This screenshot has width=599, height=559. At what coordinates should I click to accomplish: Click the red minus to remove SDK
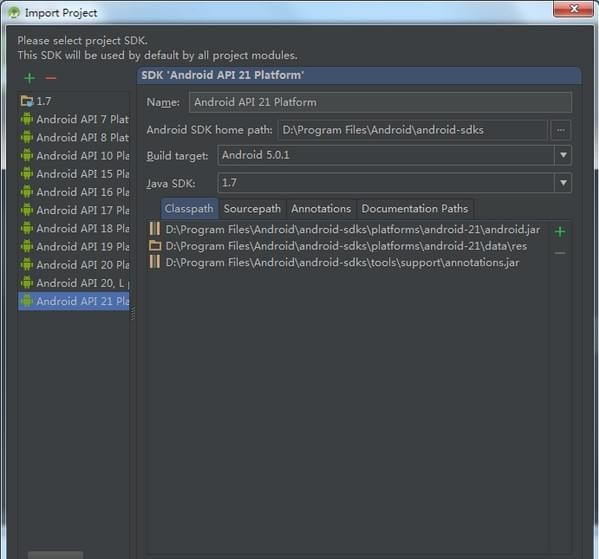(x=51, y=78)
